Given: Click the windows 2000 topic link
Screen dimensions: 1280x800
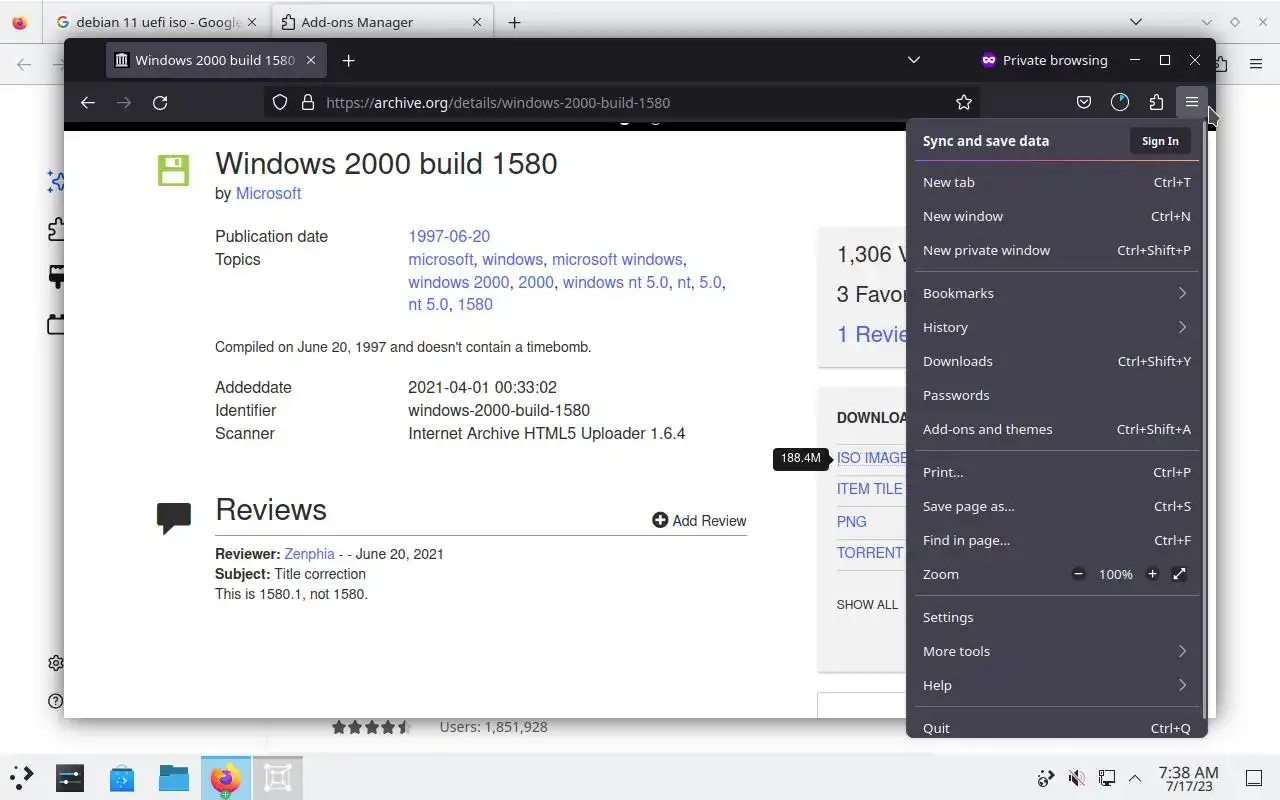Looking at the screenshot, I should tap(458, 282).
